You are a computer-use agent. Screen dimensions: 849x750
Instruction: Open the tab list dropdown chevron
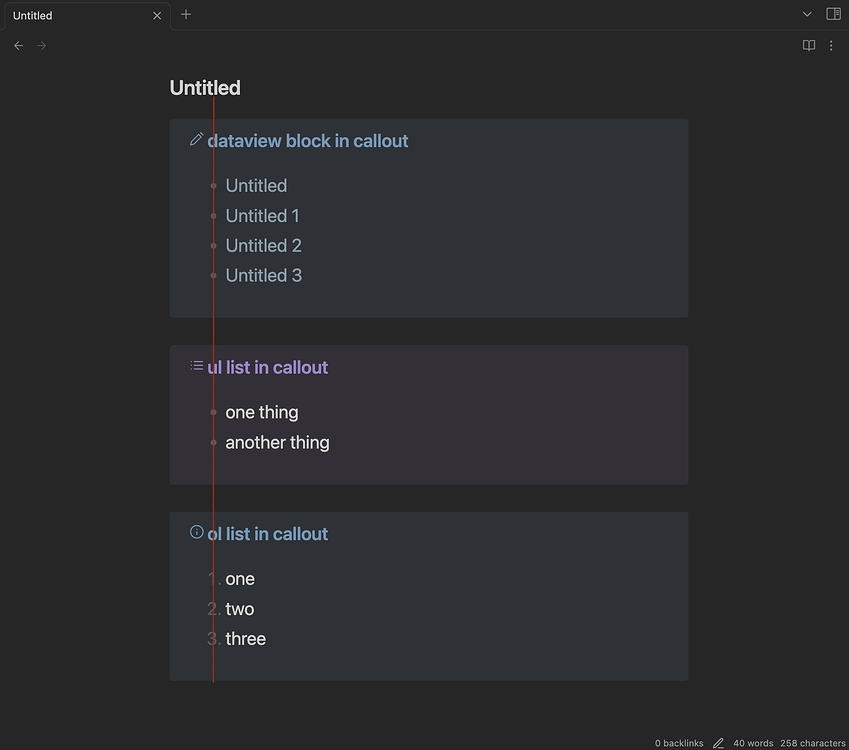[x=806, y=14]
